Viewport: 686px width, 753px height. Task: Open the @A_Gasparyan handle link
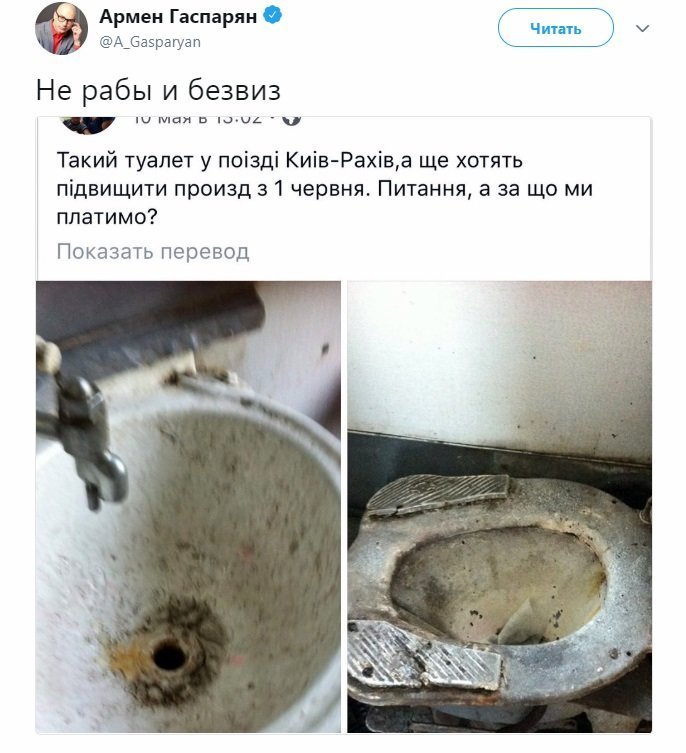point(150,43)
